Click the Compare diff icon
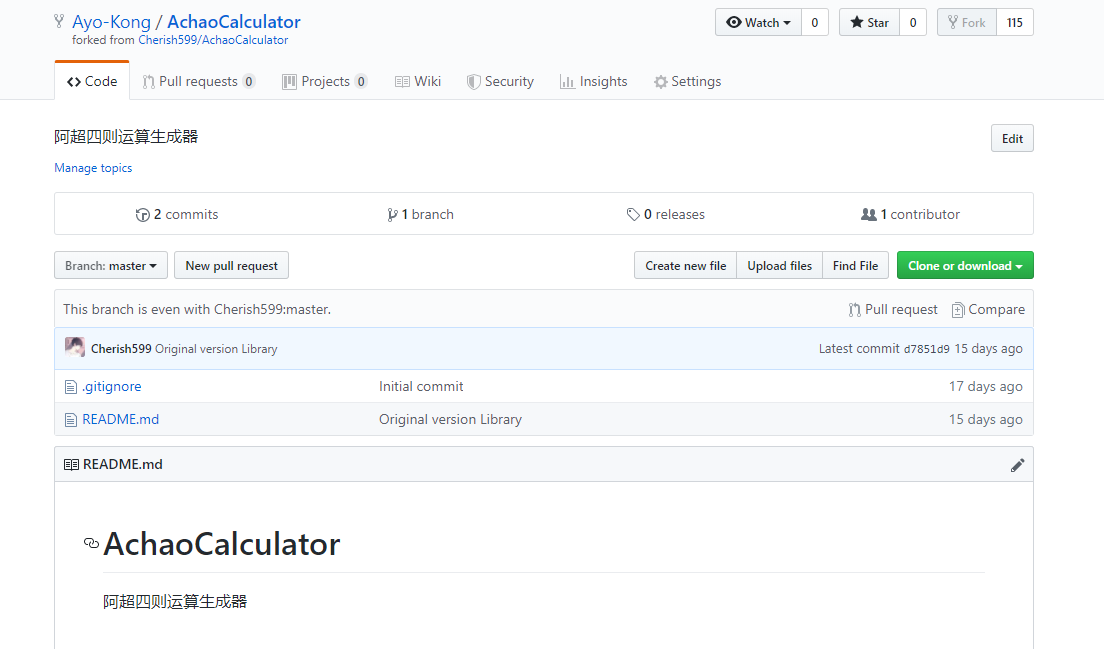 click(958, 310)
